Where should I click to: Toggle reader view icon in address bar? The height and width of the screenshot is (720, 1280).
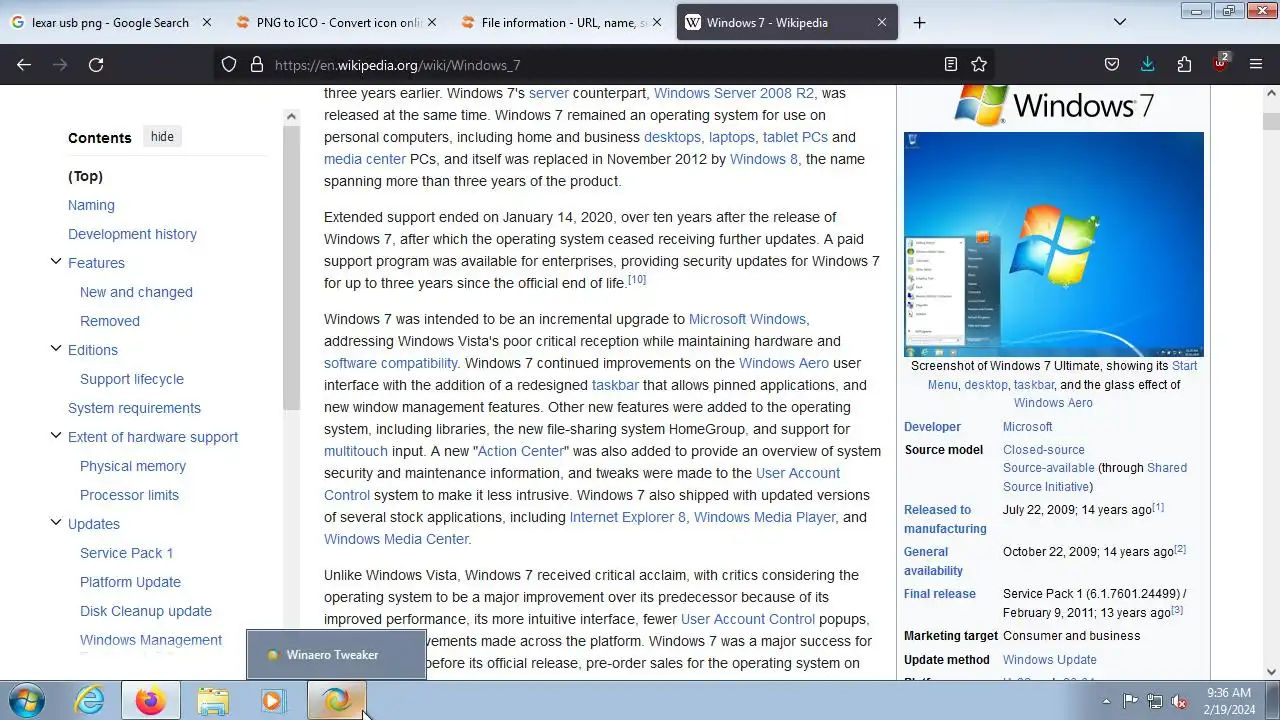click(x=951, y=64)
